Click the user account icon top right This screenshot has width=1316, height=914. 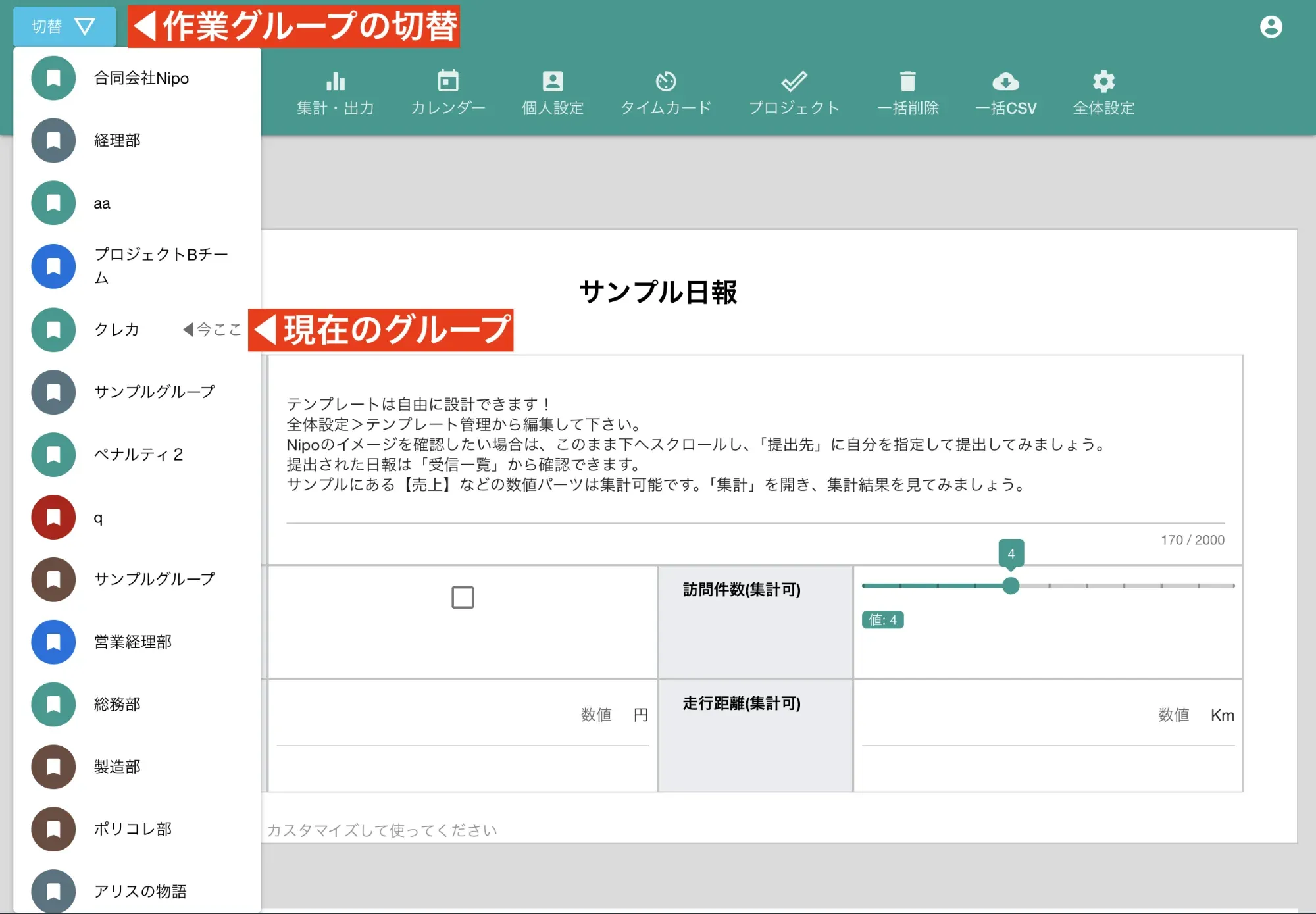(1271, 26)
